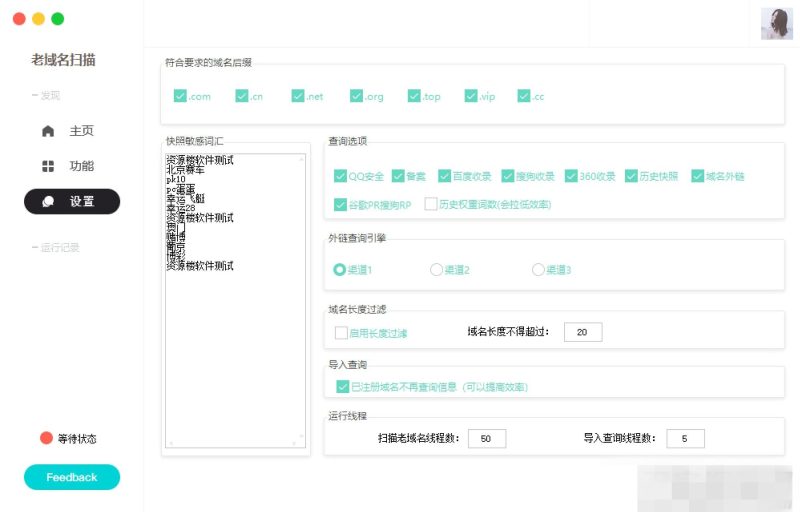Enable the 历史权重词数 checkbox
The width and height of the screenshot is (800, 512).
click(x=431, y=204)
